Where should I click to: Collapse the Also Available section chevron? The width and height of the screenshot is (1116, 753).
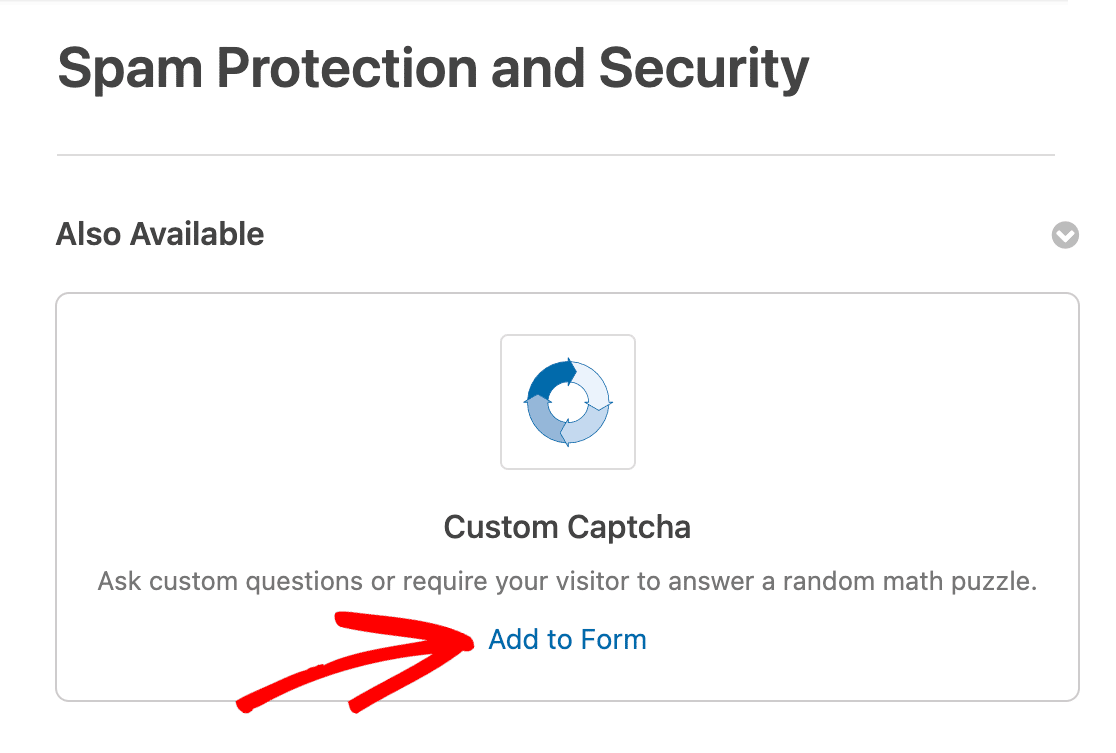(x=1065, y=236)
